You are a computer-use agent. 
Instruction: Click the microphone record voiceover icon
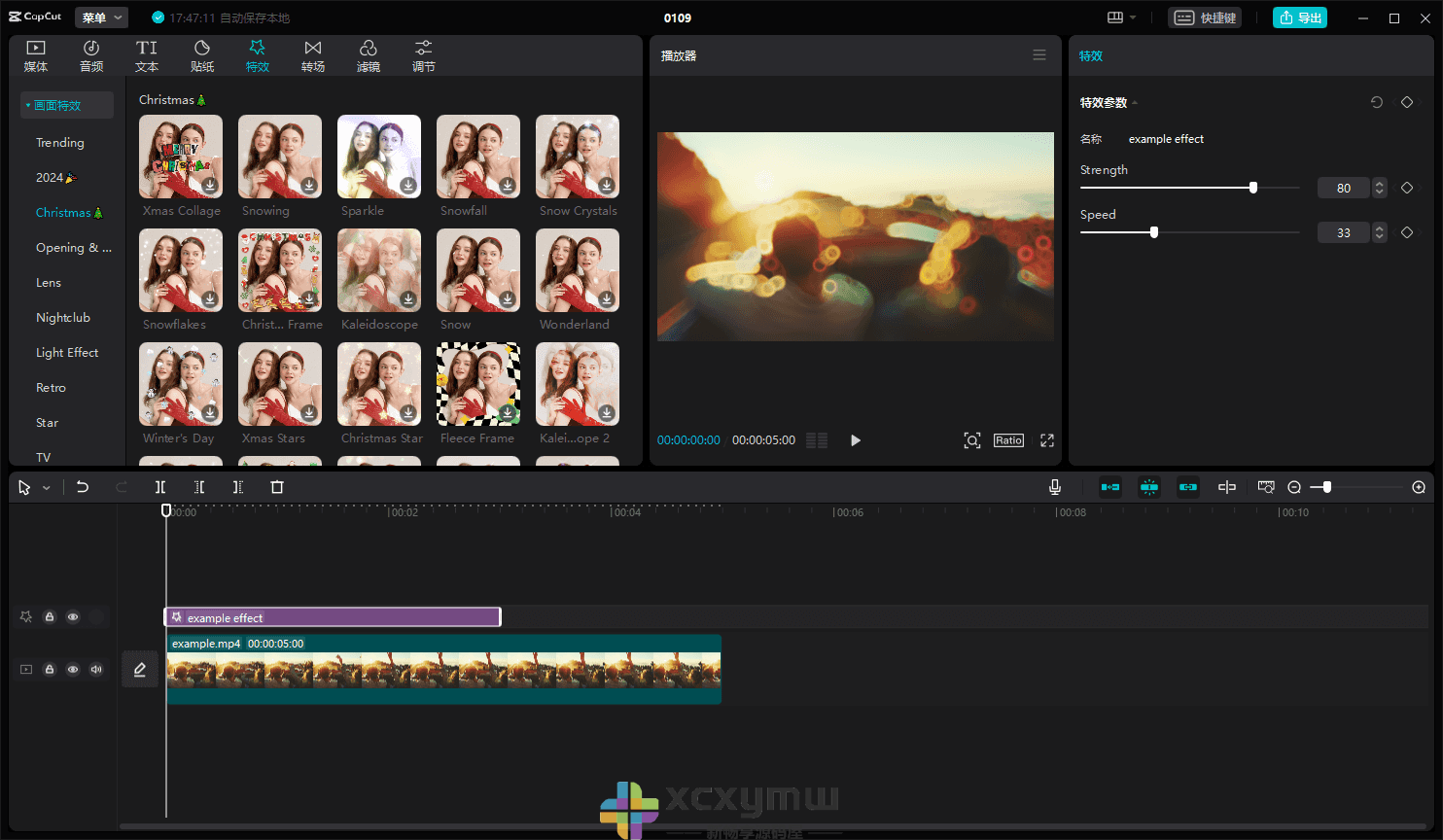(x=1055, y=487)
